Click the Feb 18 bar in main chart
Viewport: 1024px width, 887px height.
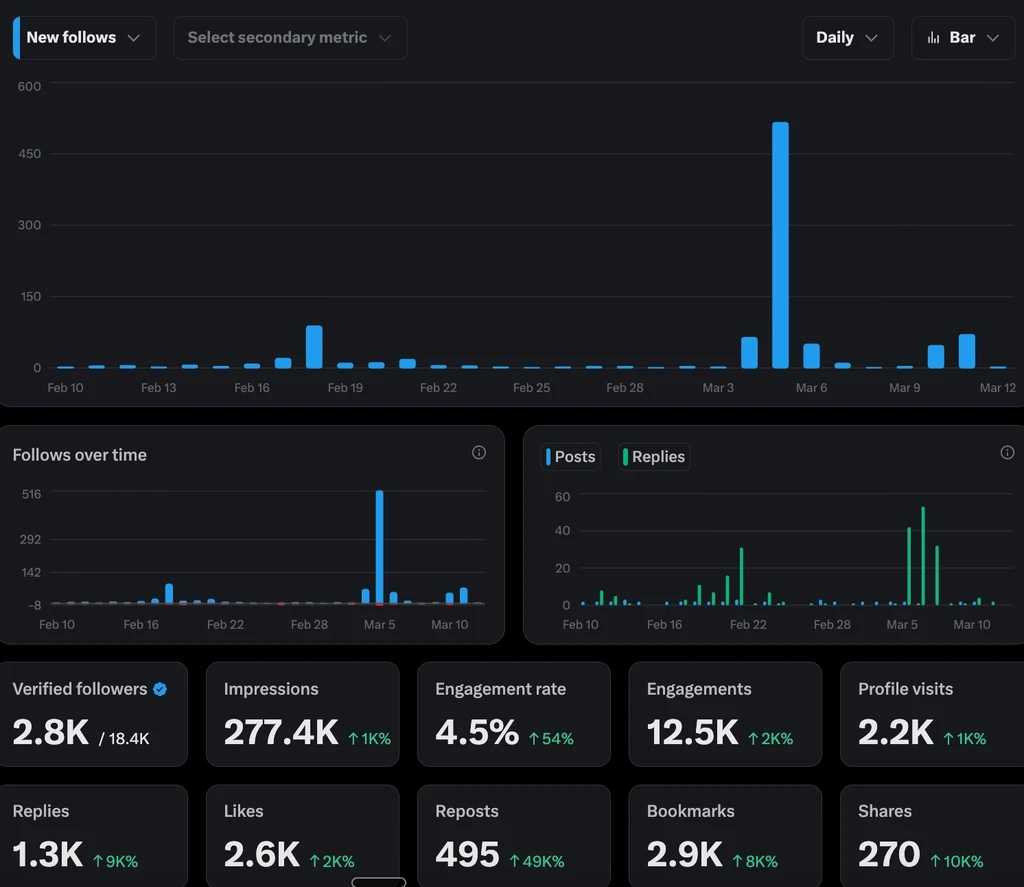tap(314, 347)
